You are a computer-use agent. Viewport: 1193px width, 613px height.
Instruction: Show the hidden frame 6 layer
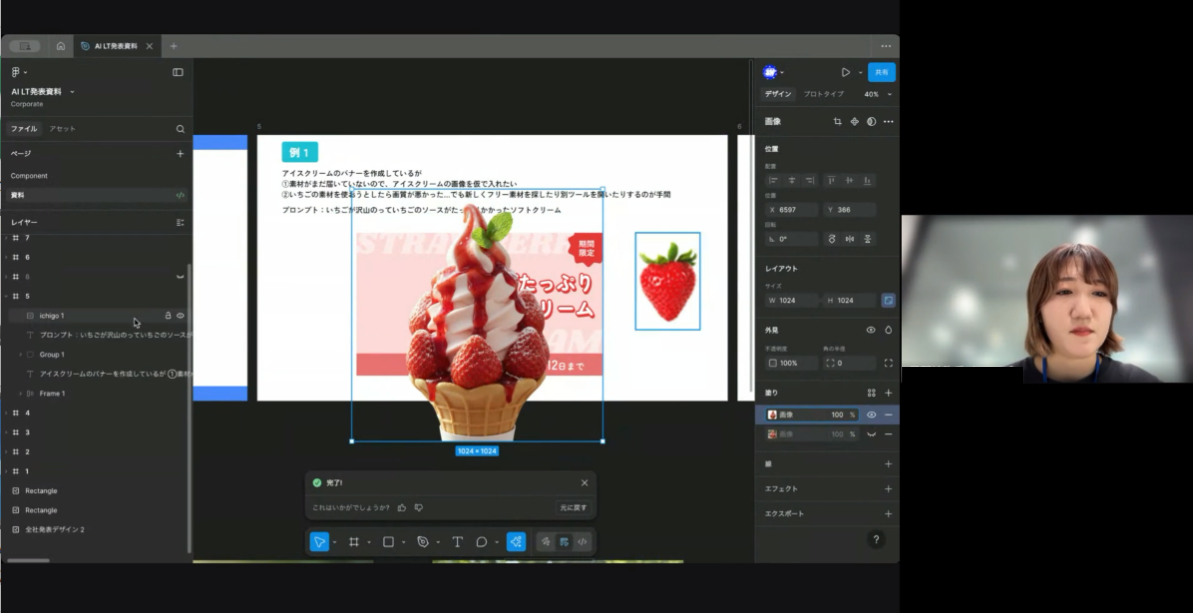coord(180,277)
